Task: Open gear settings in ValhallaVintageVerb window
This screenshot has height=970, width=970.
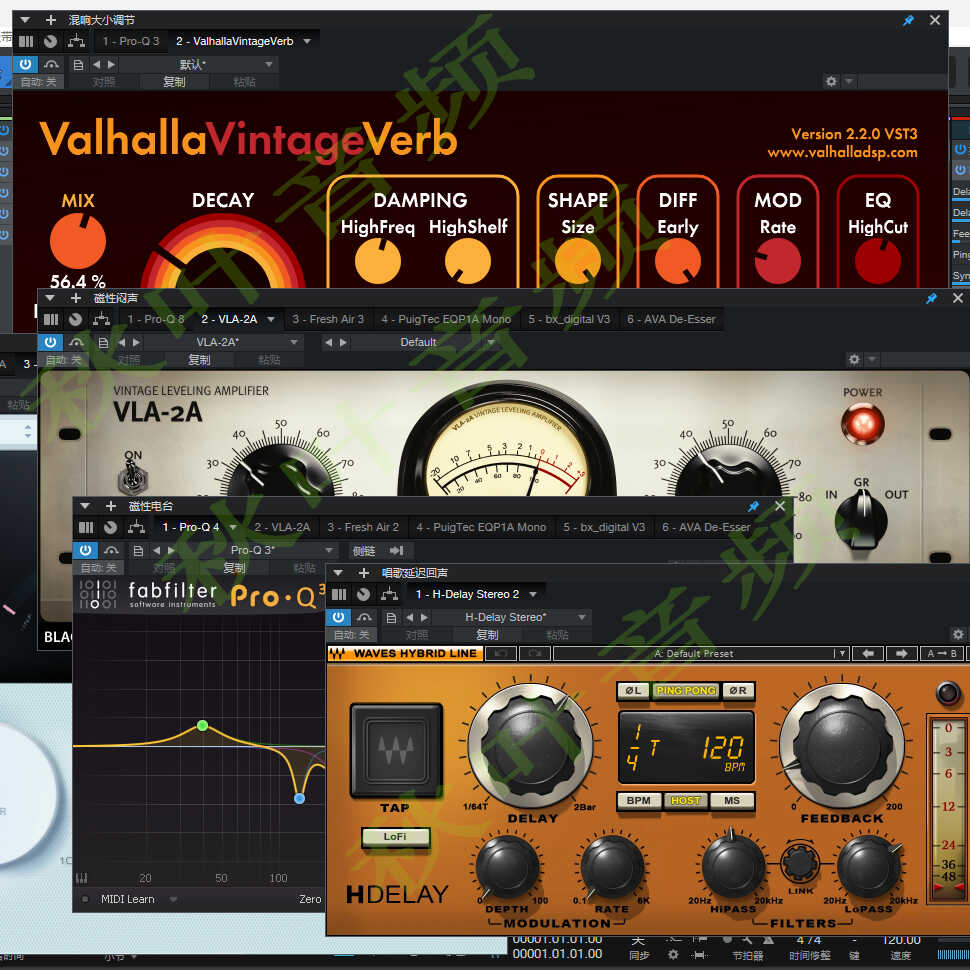Action: pos(831,82)
